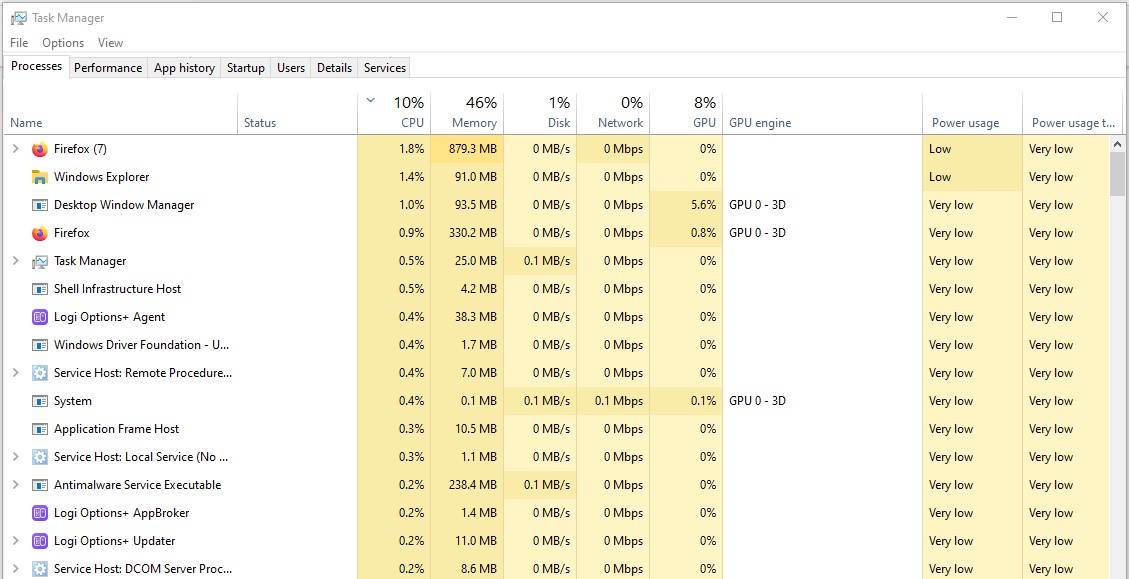
Task: Sort by the GPU percentage column header
Action: 686,114
